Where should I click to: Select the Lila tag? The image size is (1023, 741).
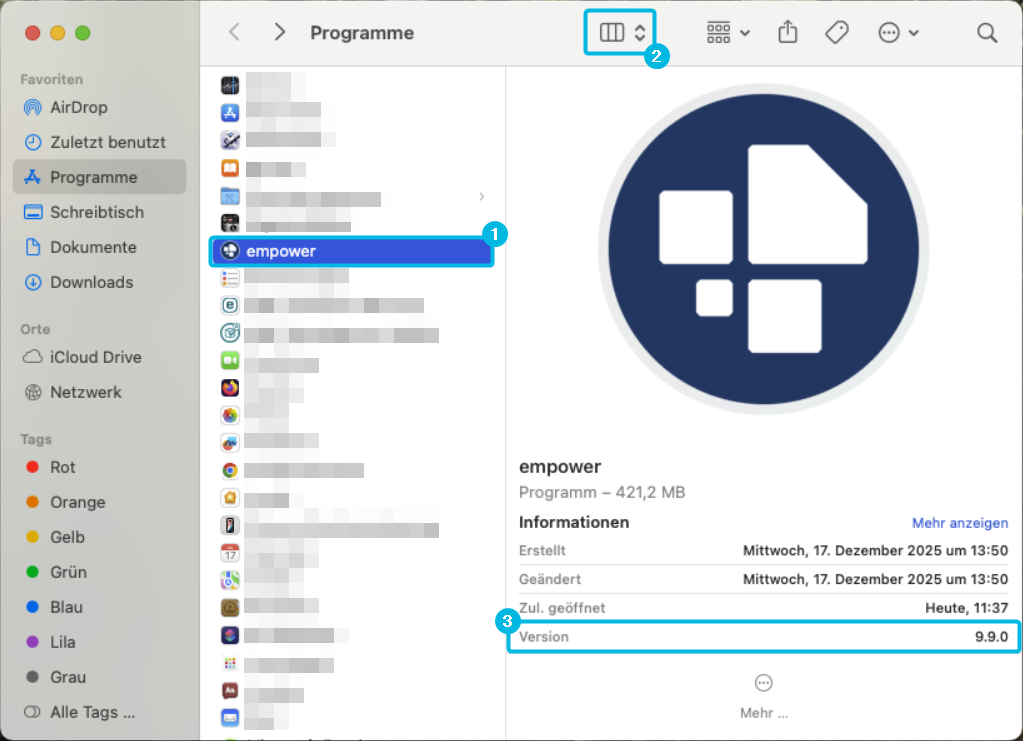click(x=99, y=642)
